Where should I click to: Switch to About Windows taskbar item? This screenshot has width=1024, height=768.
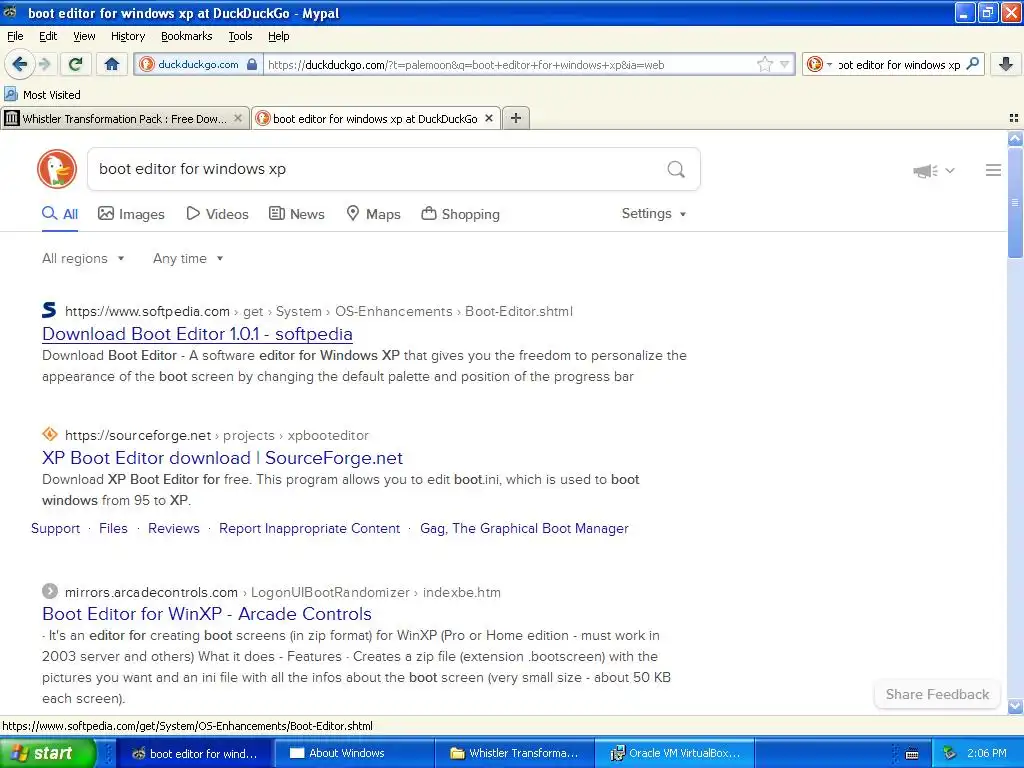[353, 754]
